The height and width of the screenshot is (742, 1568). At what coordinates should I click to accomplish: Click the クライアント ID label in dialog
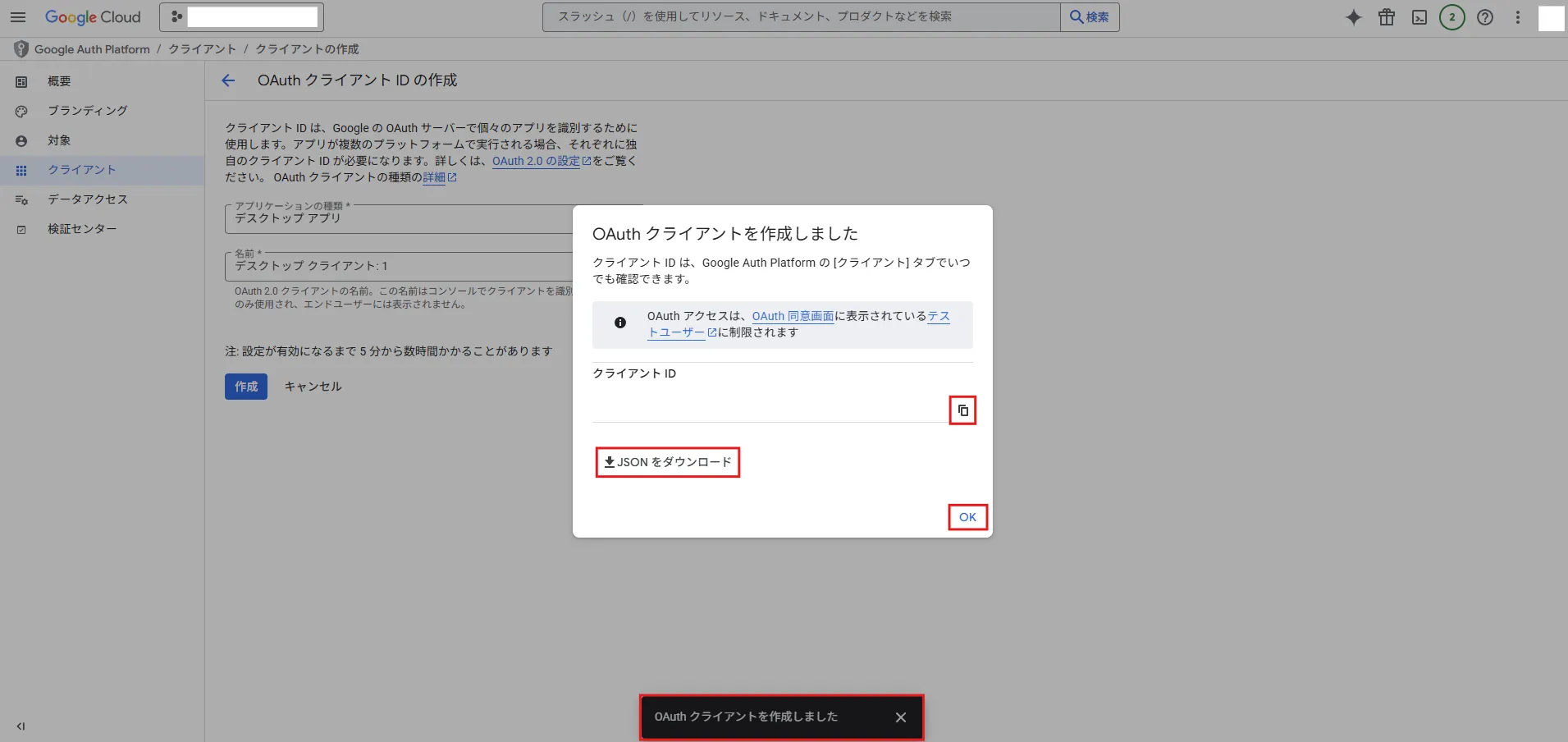(634, 373)
